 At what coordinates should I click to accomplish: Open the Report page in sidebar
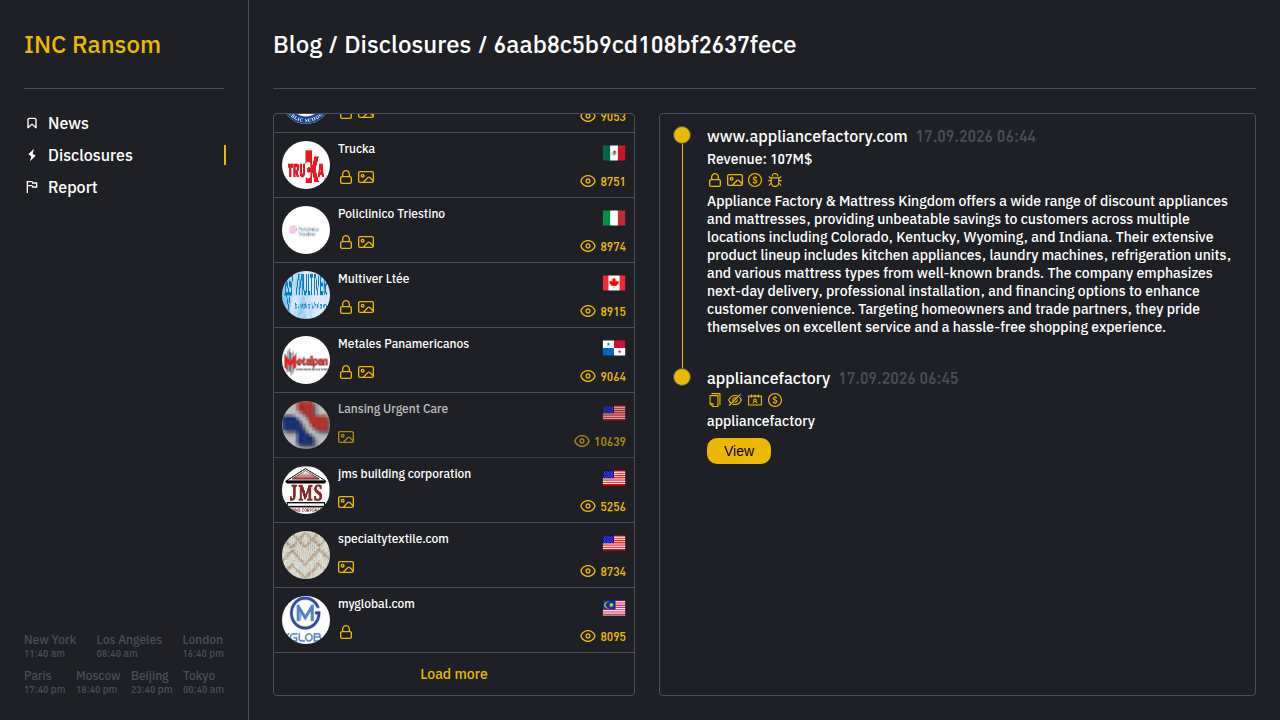(x=72, y=187)
